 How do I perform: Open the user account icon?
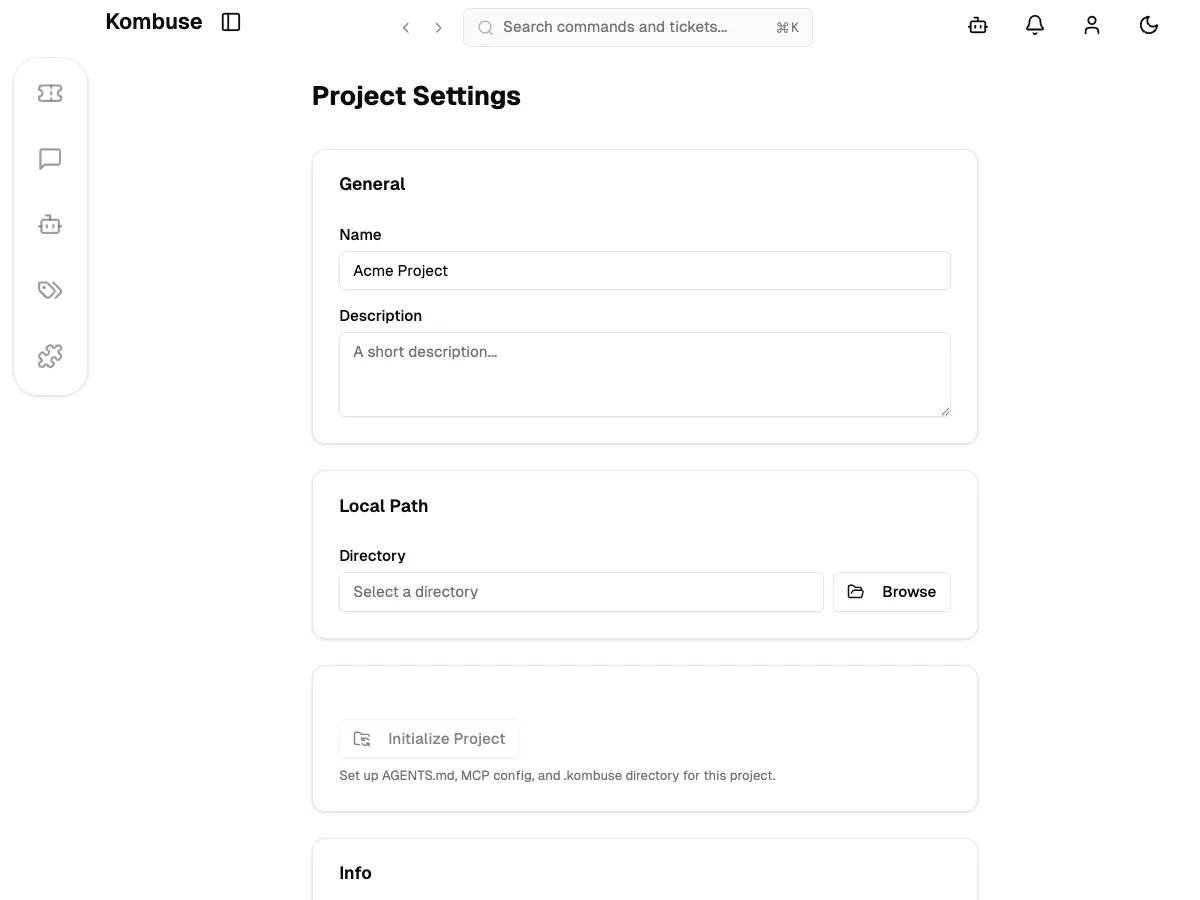1092,25
